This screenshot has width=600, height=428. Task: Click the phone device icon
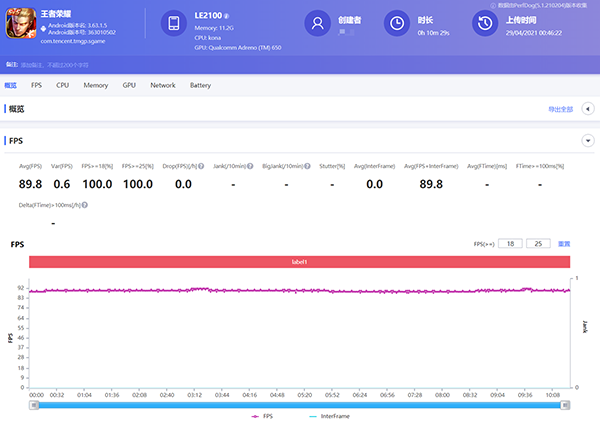click(174, 23)
